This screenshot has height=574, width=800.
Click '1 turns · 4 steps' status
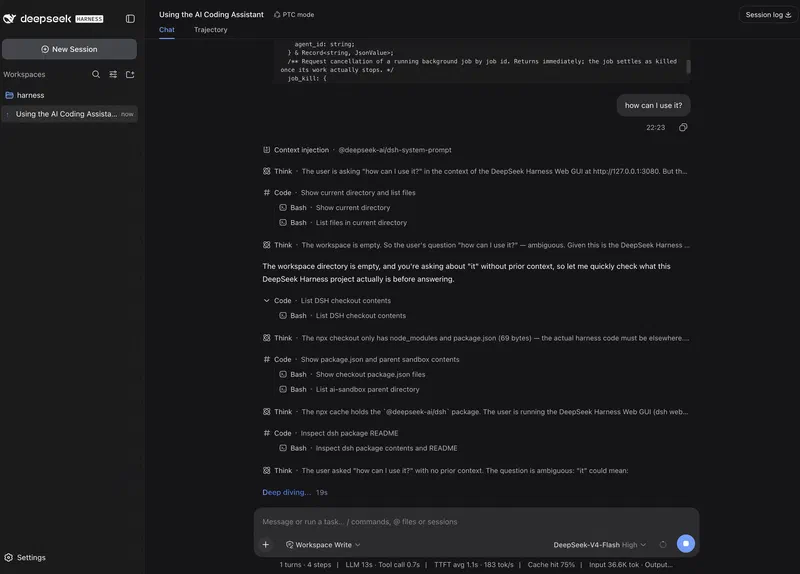point(305,565)
